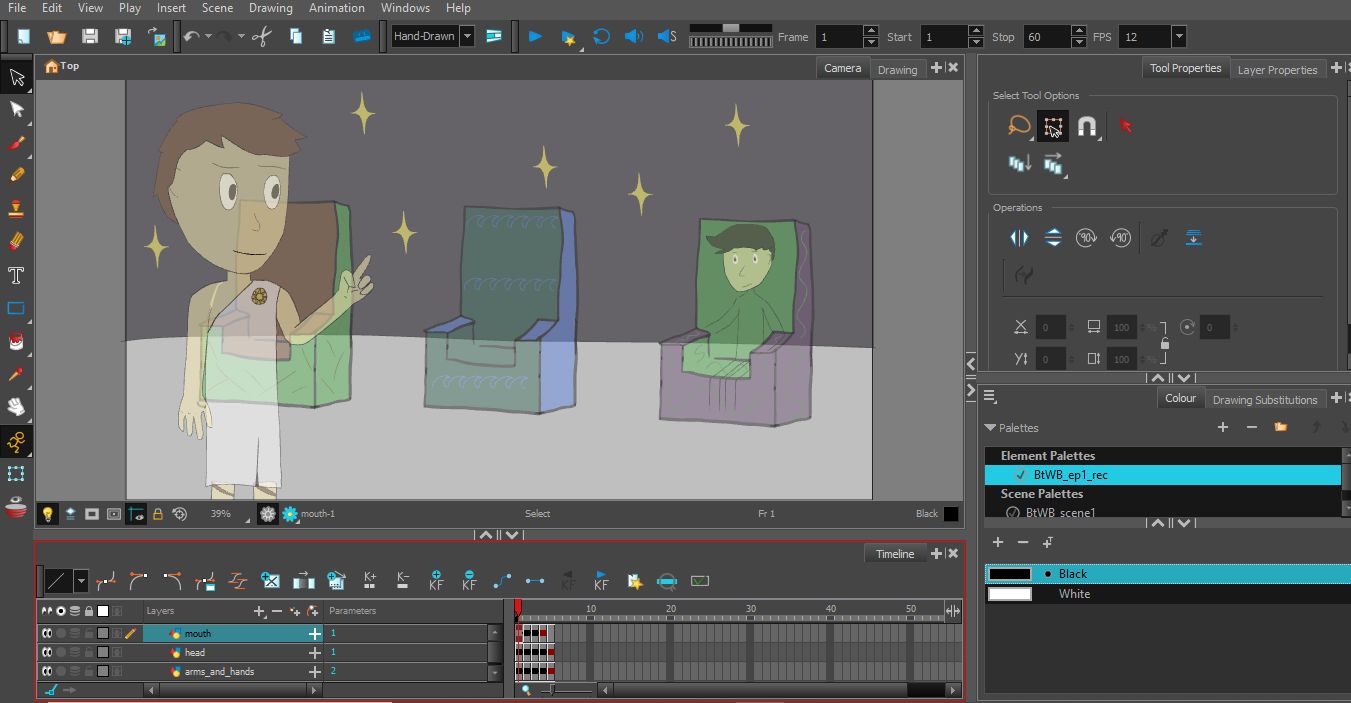The height and width of the screenshot is (703, 1351).
Task: Switch to Drawing Substitutions tab
Action: (x=1265, y=399)
